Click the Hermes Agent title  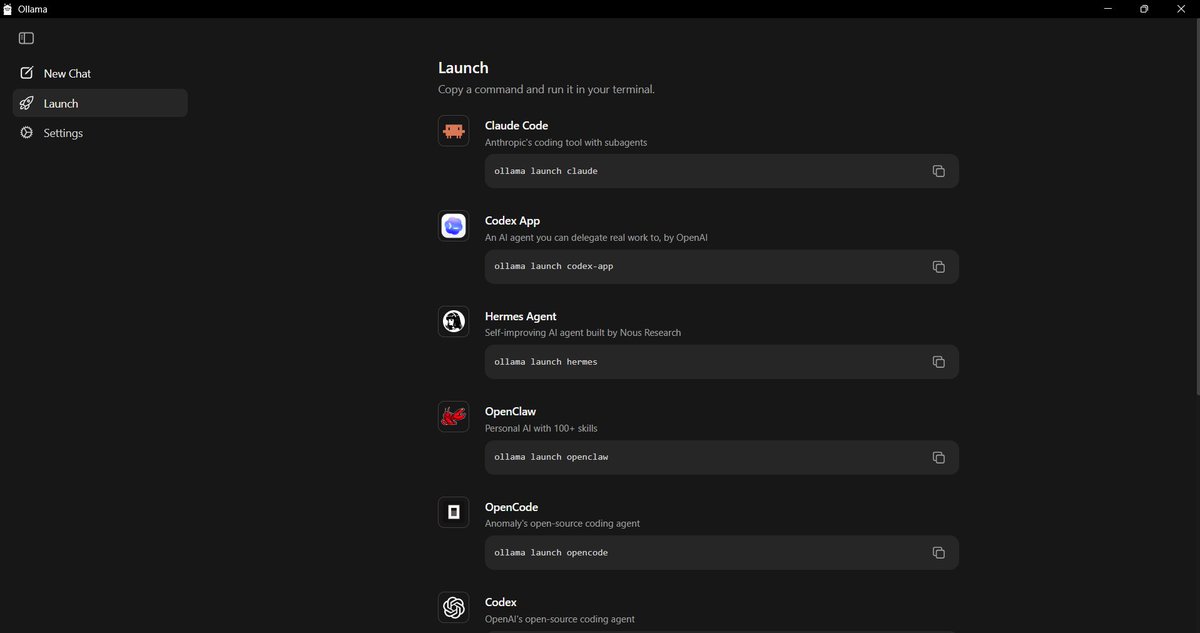tap(520, 316)
